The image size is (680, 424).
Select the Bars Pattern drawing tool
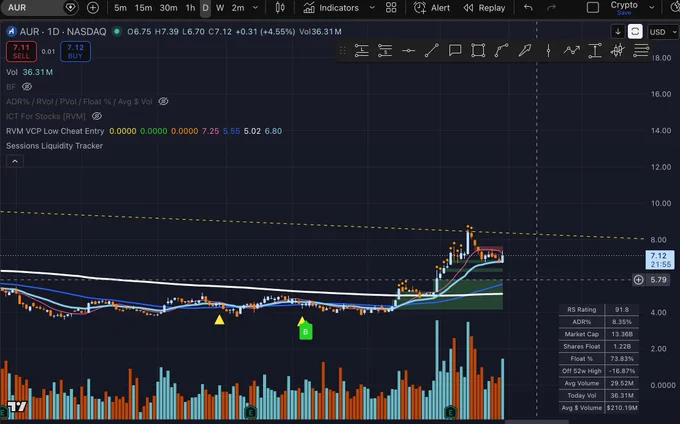618,51
